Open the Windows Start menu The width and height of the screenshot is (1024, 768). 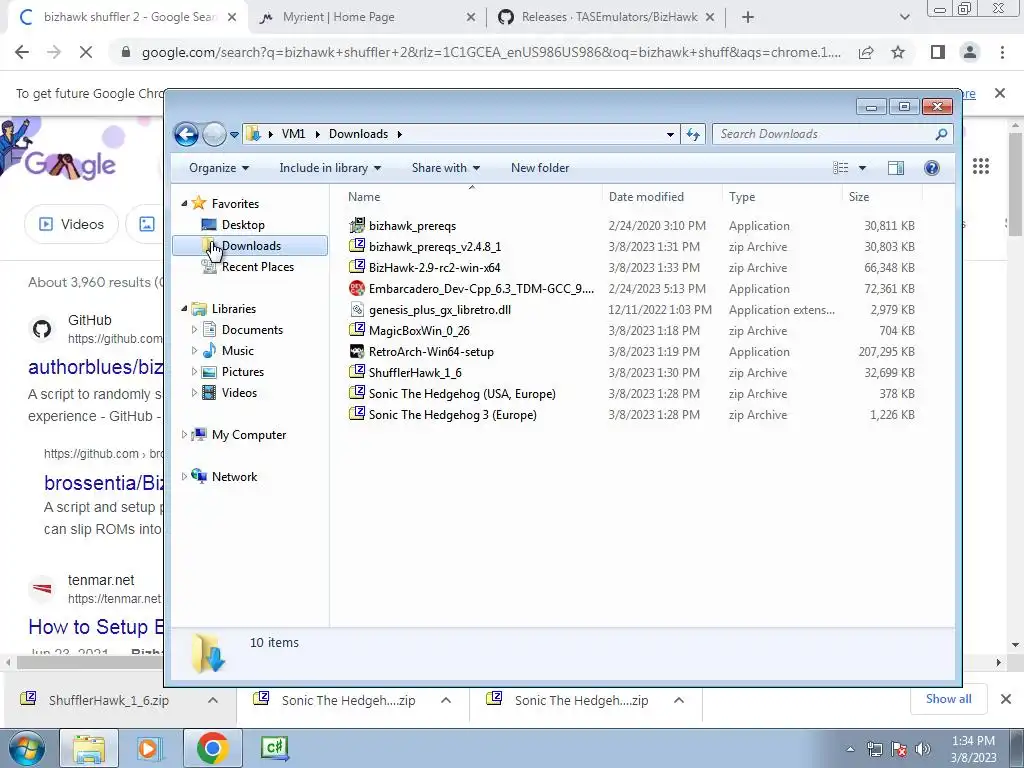pyautogui.click(x=27, y=748)
